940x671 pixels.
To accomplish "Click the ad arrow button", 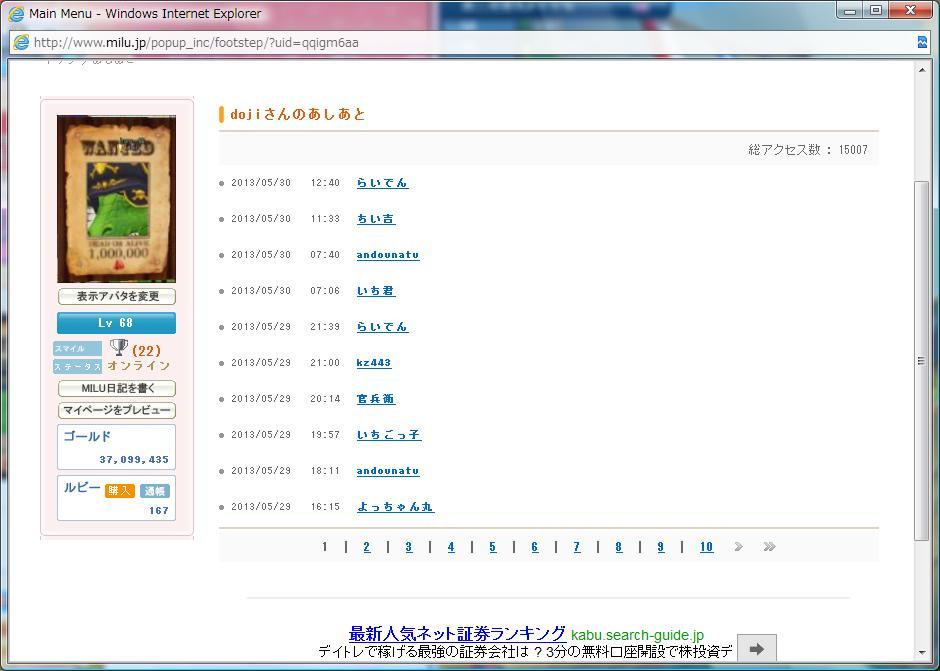I will (756, 648).
